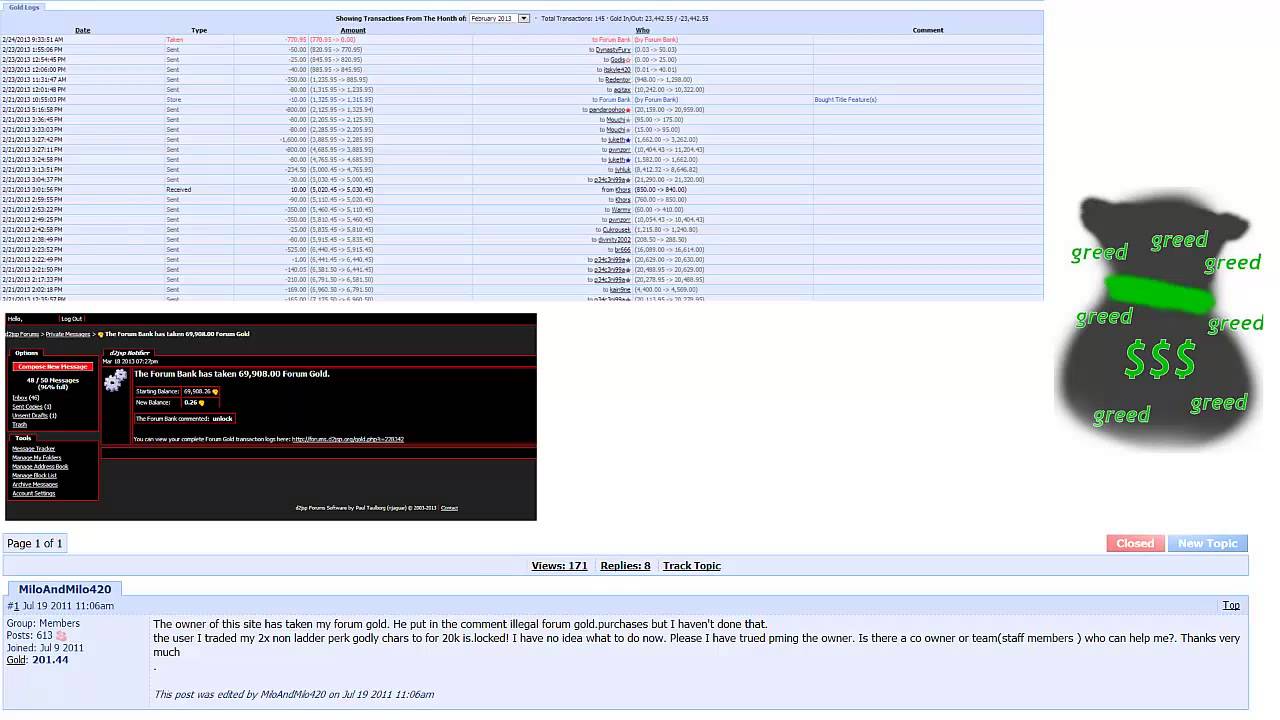The width and height of the screenshot is (1280, 720).
Task: Click the Compose New Message button
Action: click(x=53, y=367)
